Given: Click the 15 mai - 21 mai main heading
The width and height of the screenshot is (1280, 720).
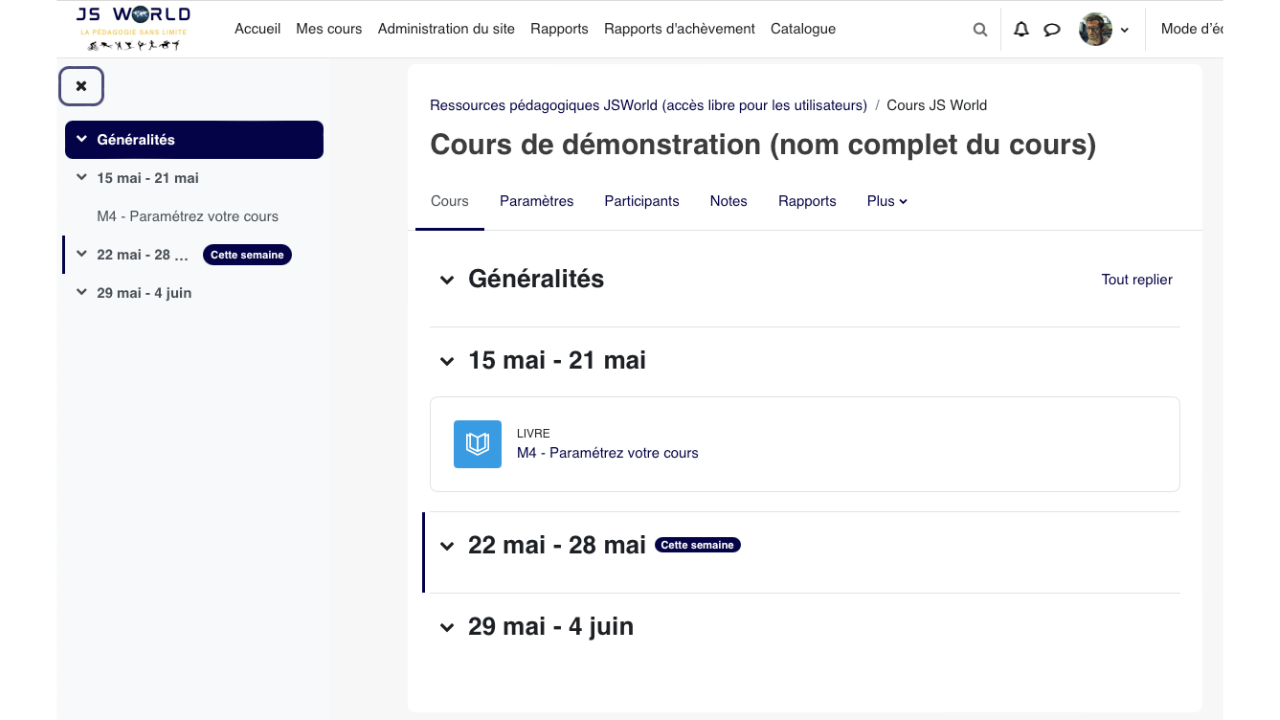Looking at the screenshot, I should click(557, 360).
